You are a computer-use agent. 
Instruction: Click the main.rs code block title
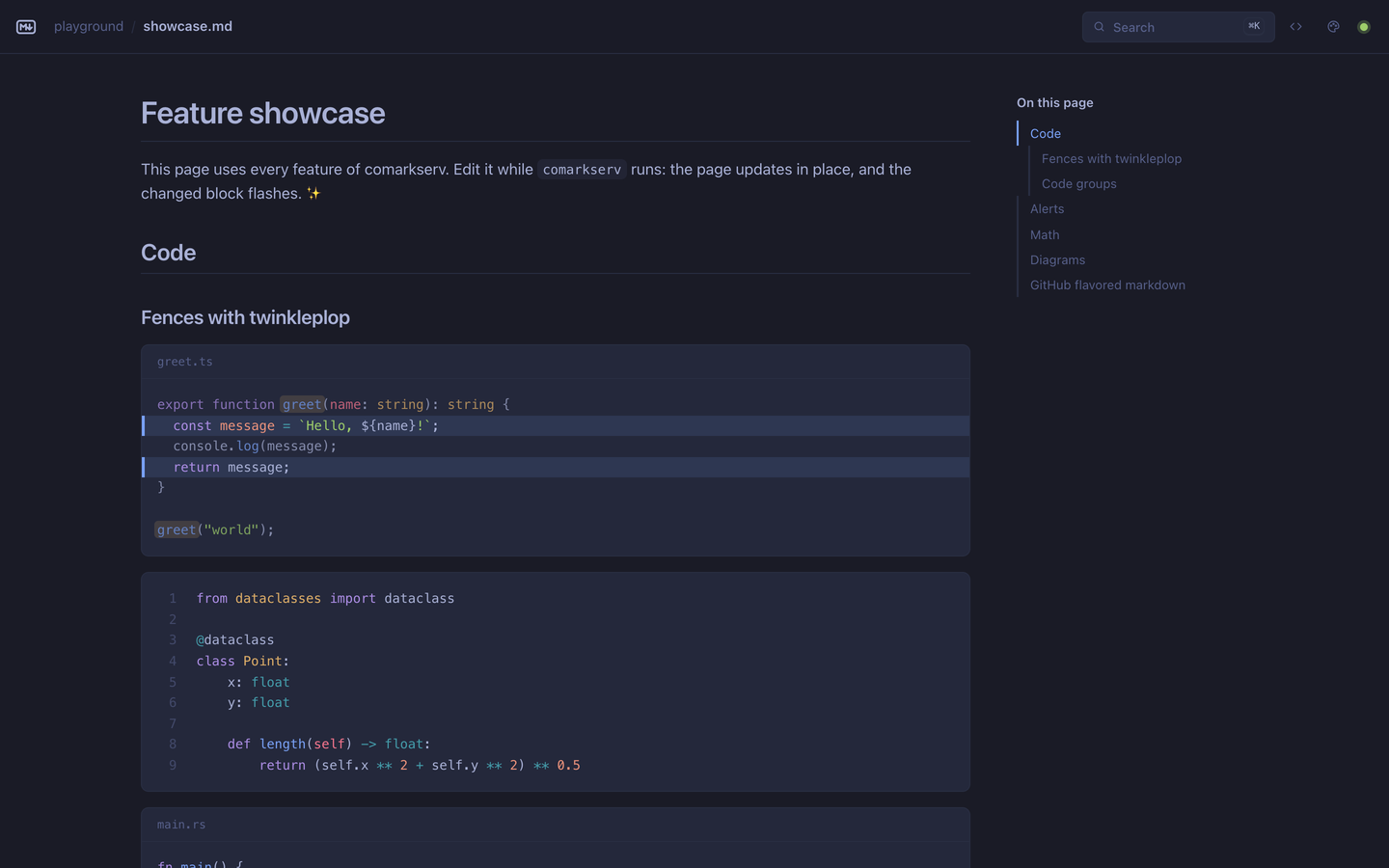pyautogui.click(x=181, y=825)
